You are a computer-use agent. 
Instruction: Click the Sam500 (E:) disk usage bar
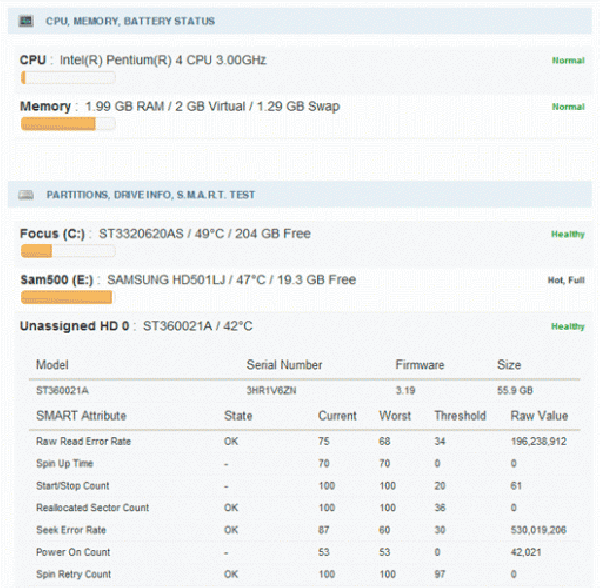(68, 297)
